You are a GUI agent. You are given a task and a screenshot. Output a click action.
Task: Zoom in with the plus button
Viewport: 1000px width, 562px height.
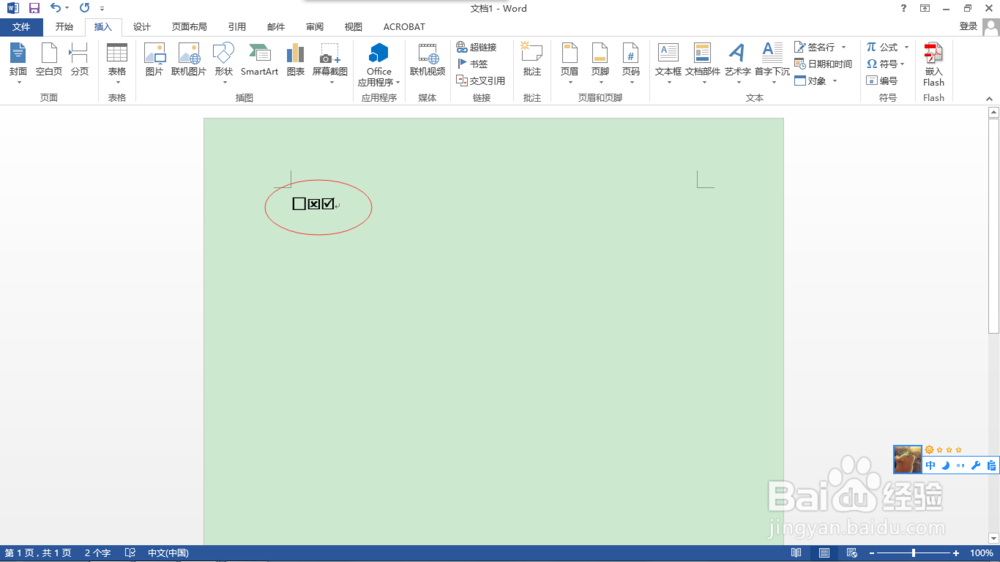(x=955, y=553)
